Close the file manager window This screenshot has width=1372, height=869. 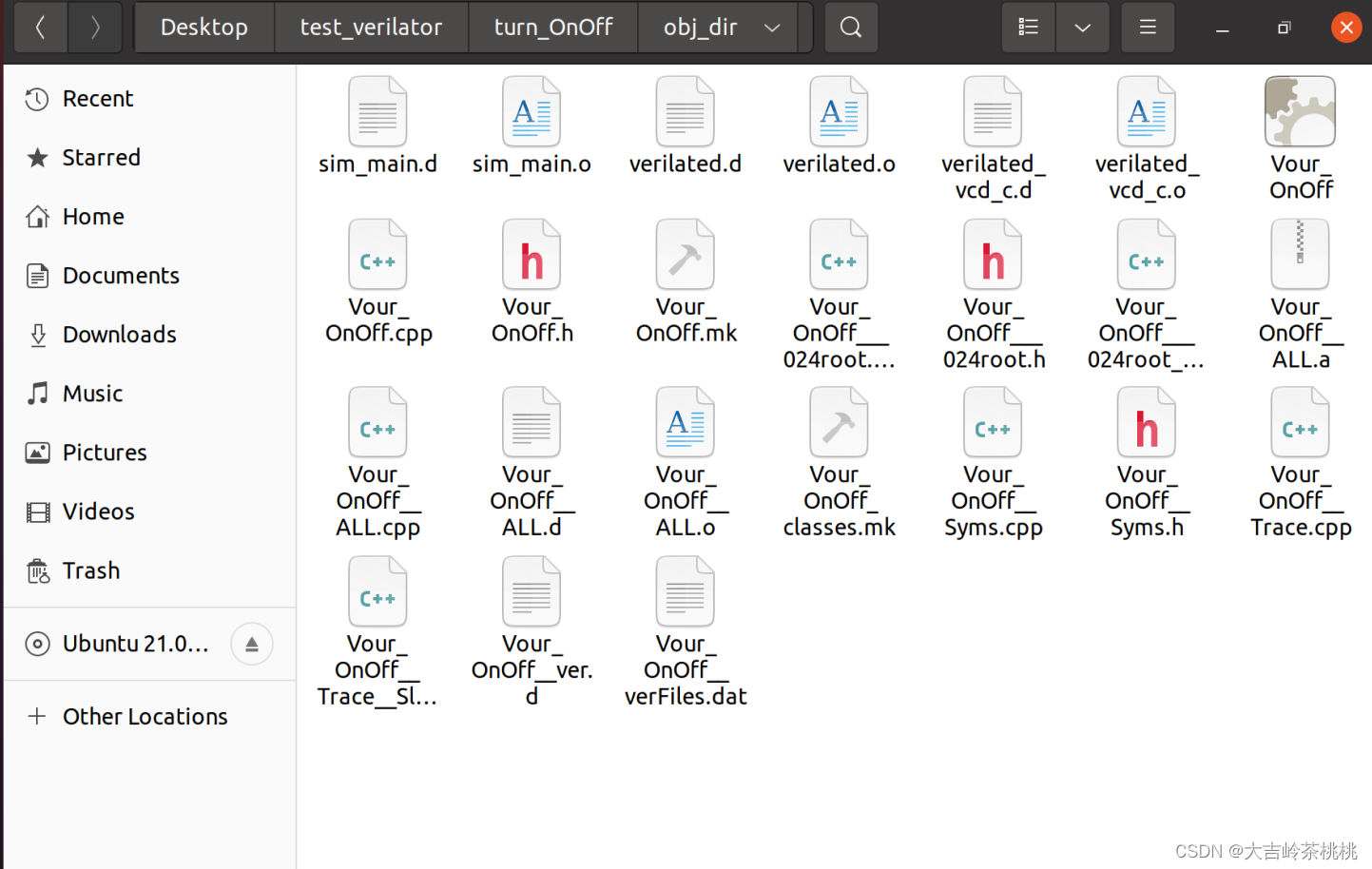click(x=1346, y=28)
